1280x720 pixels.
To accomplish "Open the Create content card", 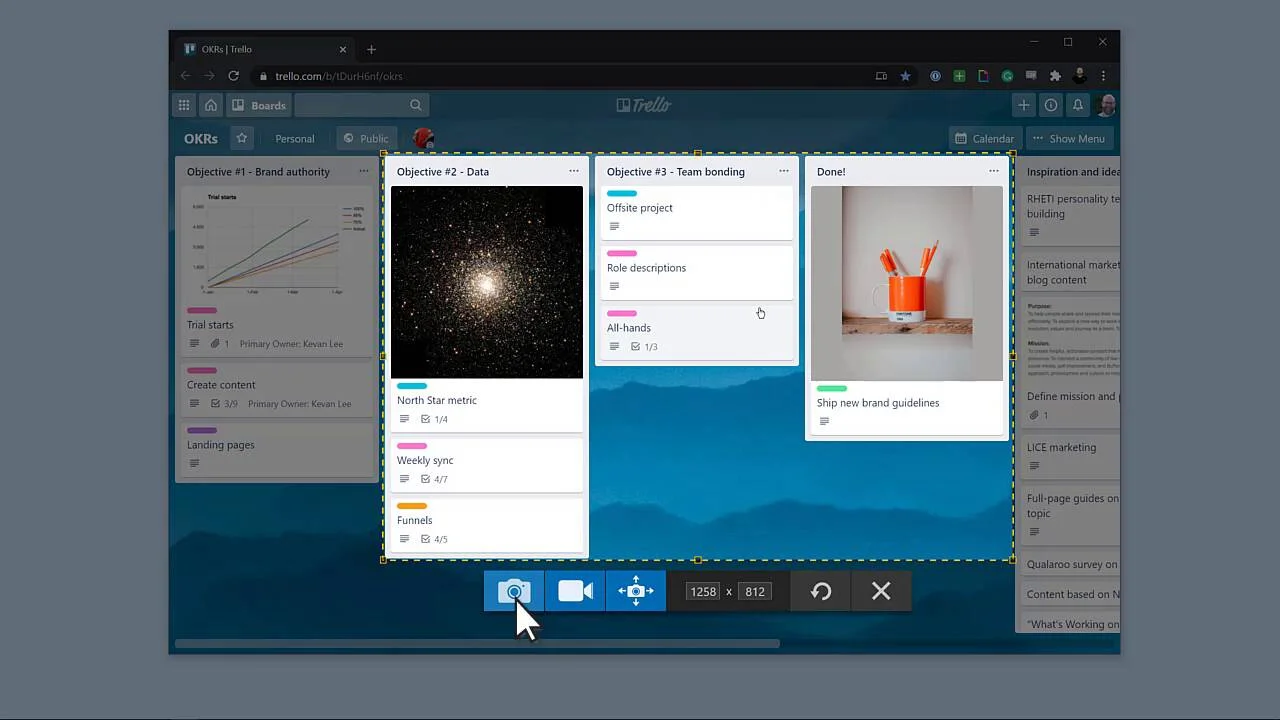I will [x=277, y=389].
